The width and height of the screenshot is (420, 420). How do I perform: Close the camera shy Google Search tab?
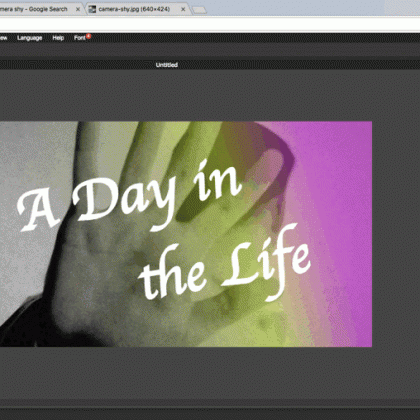pyautogui.click(x=78, y=9)
